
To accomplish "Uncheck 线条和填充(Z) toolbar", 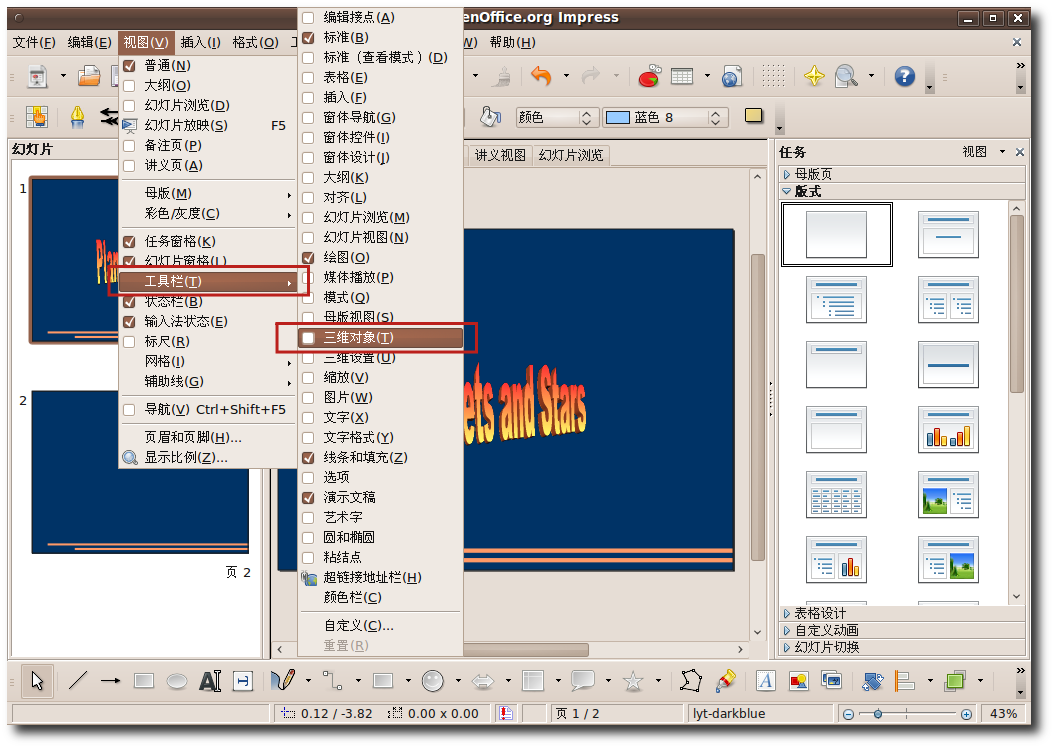I will coord(309,458).
